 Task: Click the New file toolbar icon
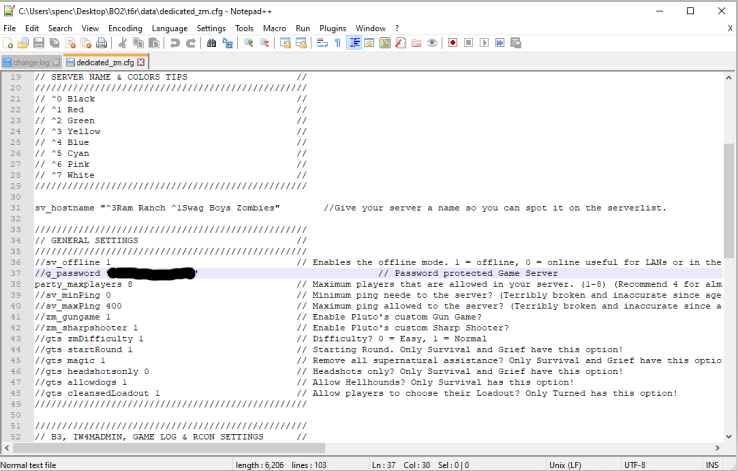(x=8, y=43)
